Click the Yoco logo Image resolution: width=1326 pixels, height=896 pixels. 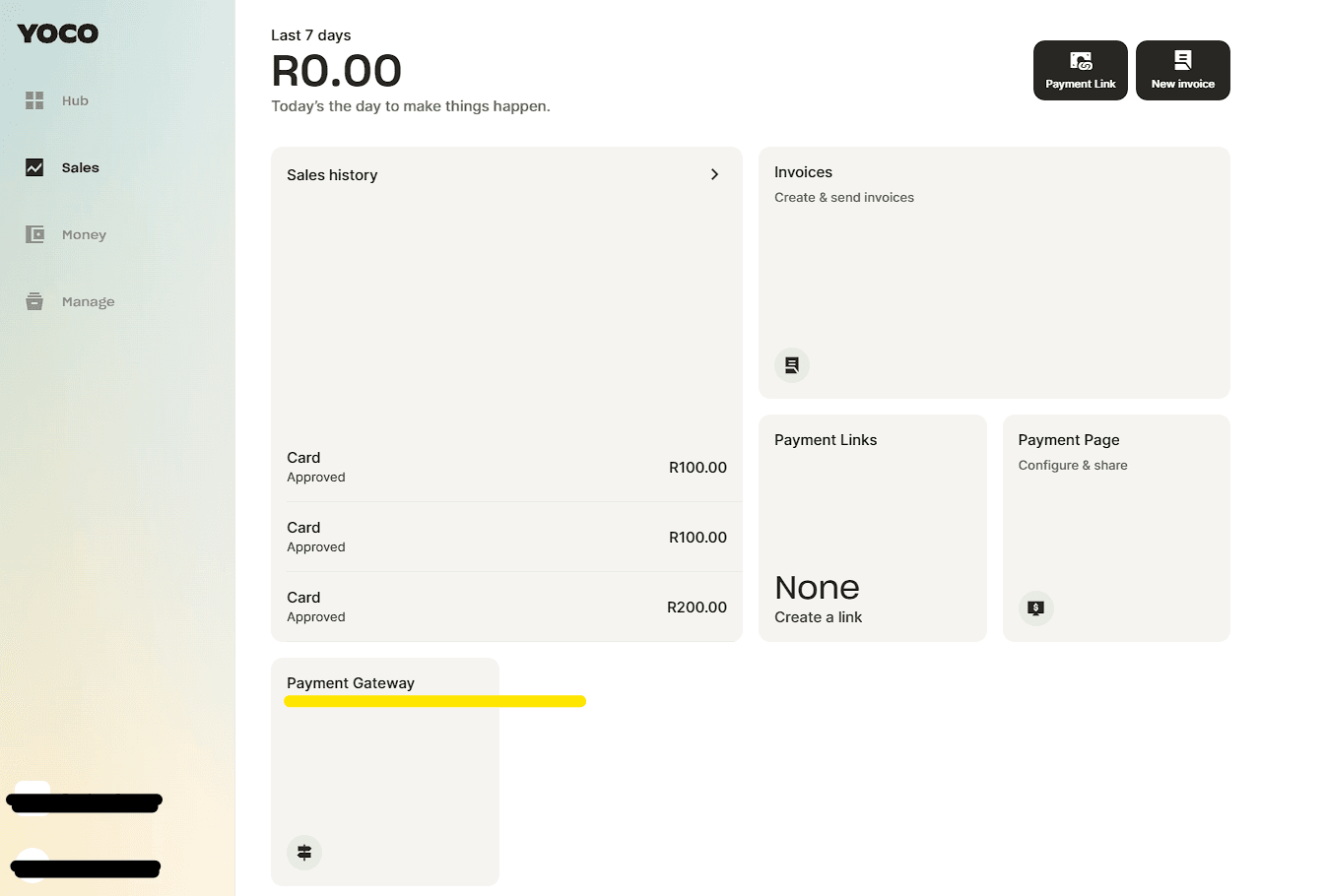pyautogui.click(x=56, y=32)
